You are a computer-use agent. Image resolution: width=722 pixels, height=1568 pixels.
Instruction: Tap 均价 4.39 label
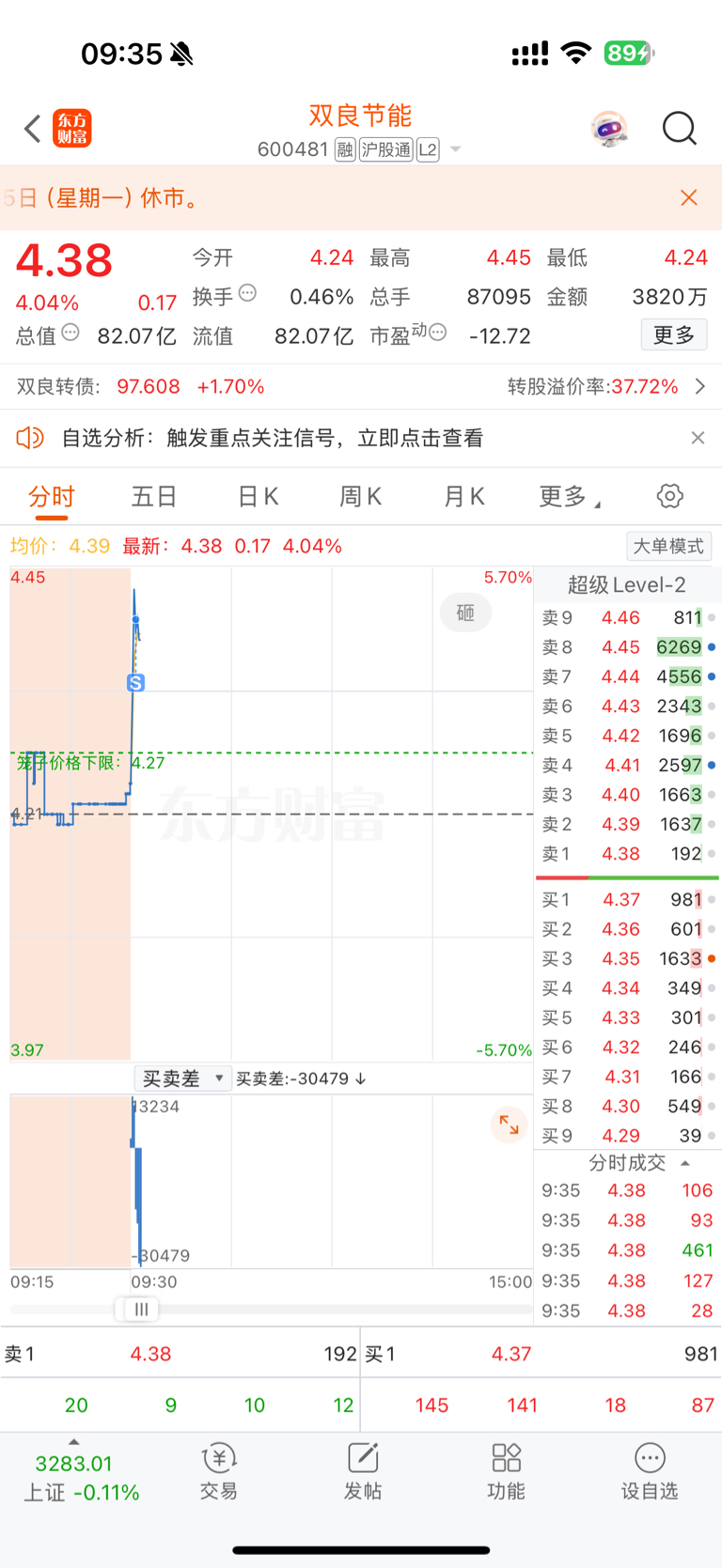point(60,546)
